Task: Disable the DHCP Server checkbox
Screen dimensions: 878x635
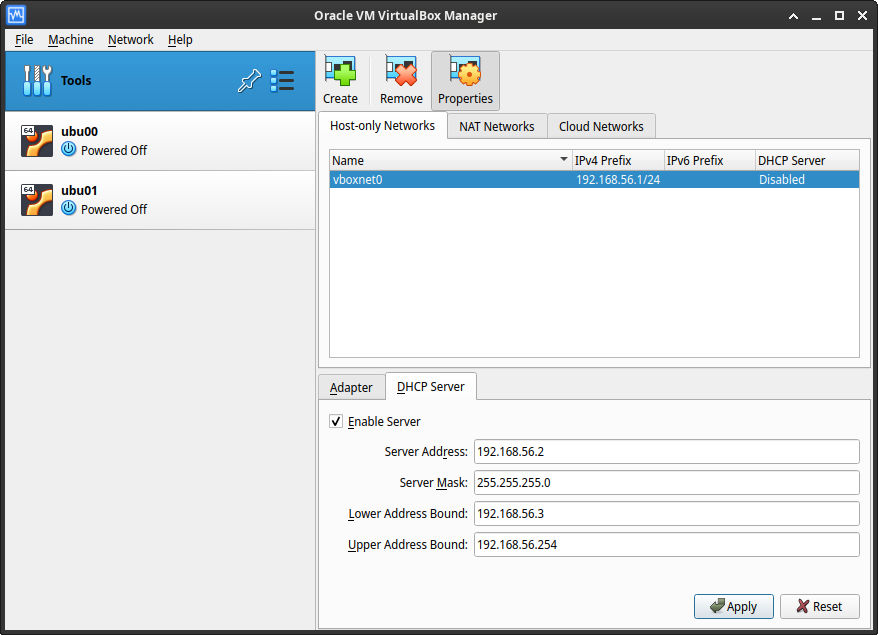Action: pyautogui.click(x=336, y=421)
